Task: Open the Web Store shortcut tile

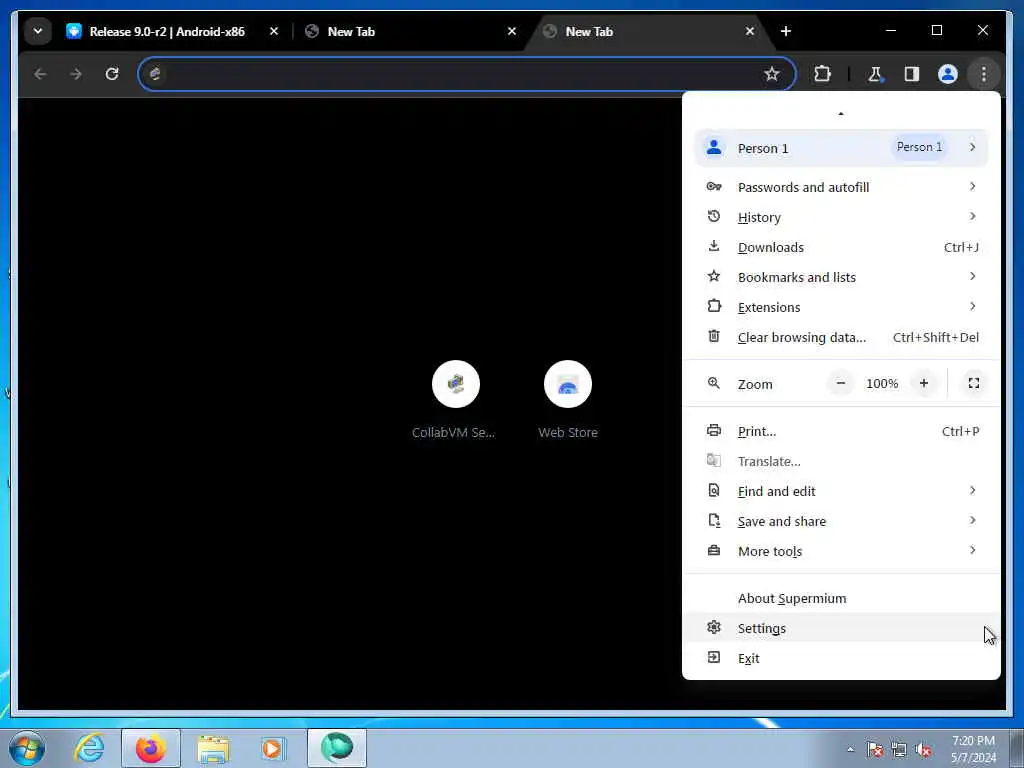Action: (x=568, y=399)
